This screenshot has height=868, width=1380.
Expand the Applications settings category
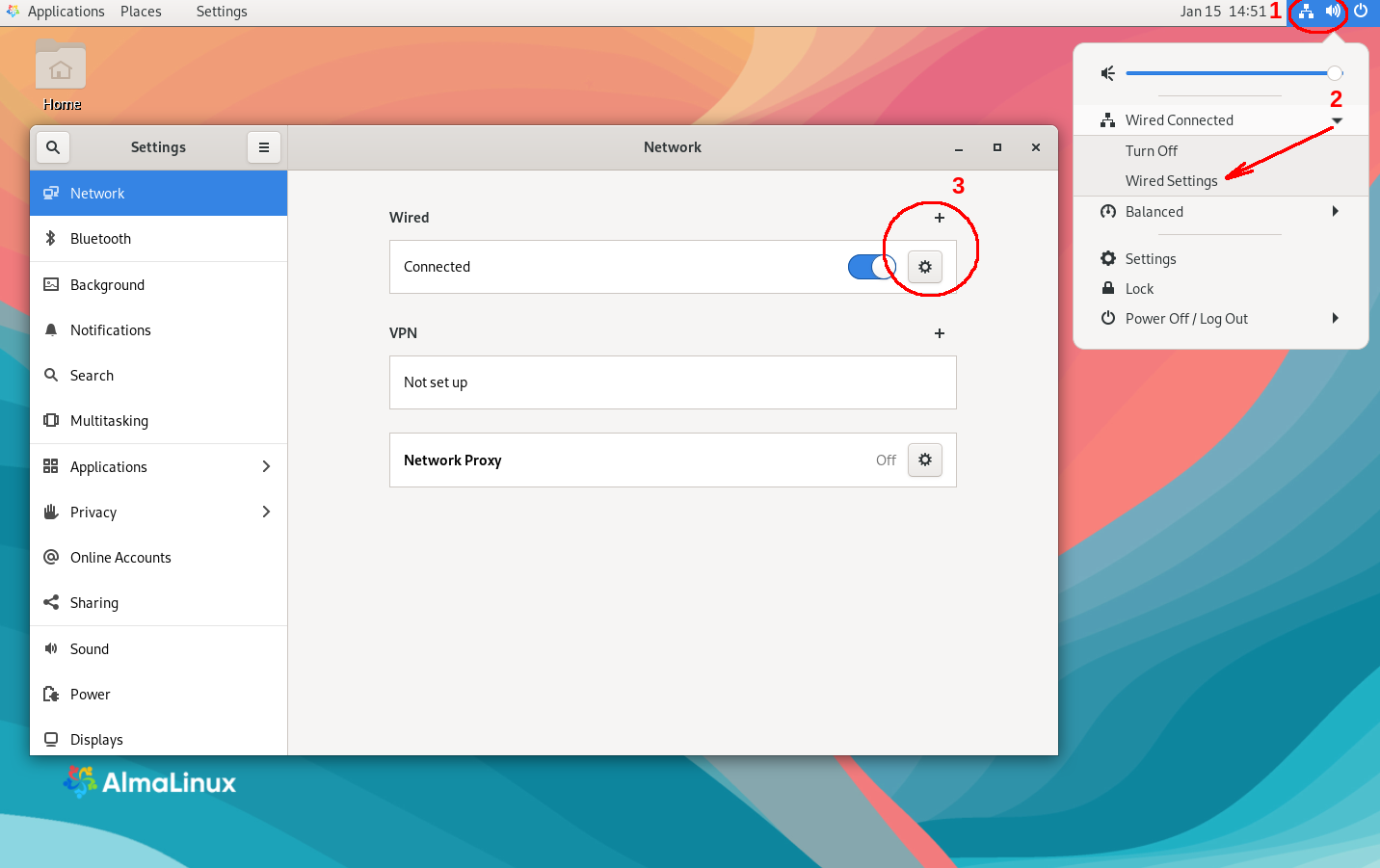point(159,467)
